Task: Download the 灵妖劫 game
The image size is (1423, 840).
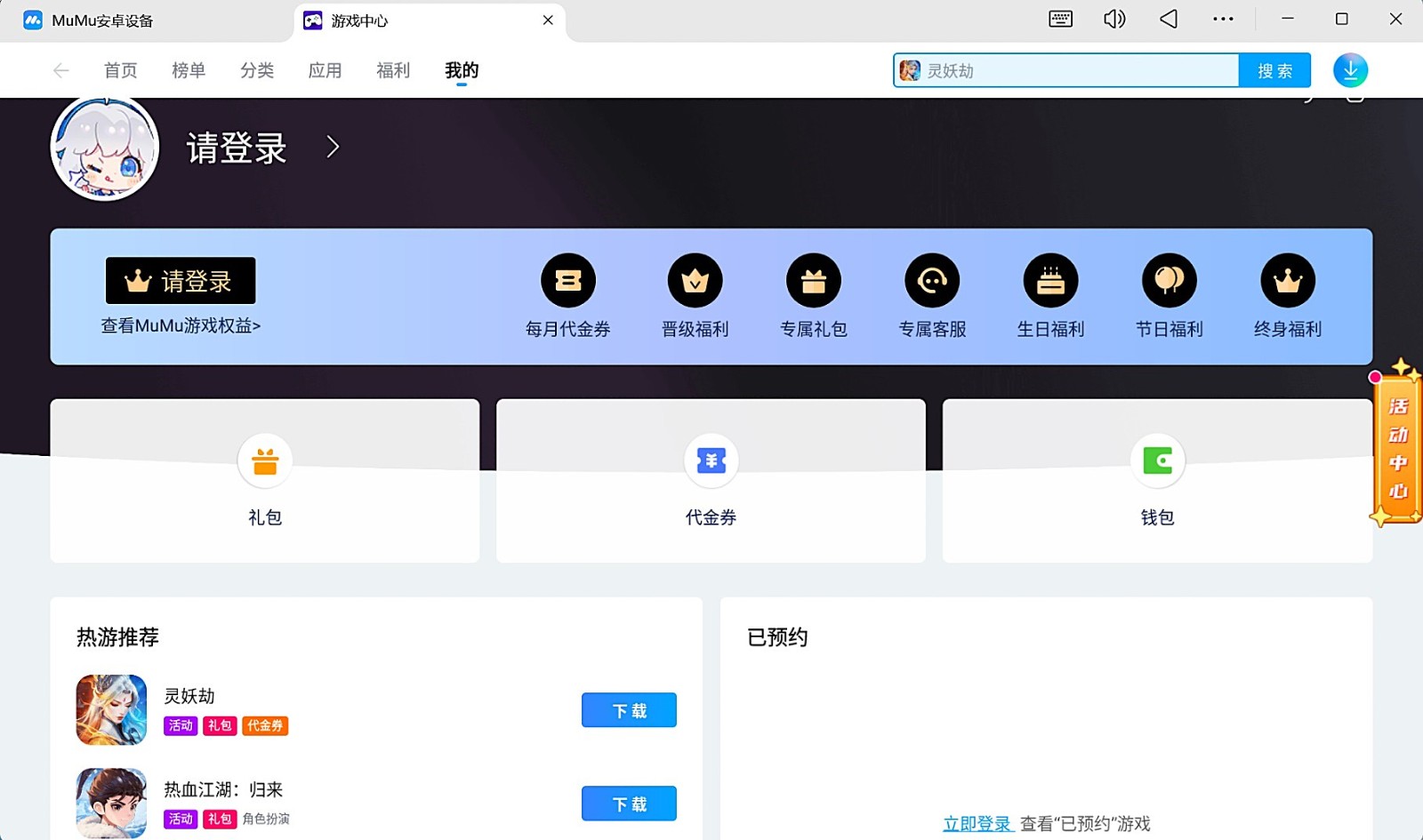Action: [x=628, y=709]
